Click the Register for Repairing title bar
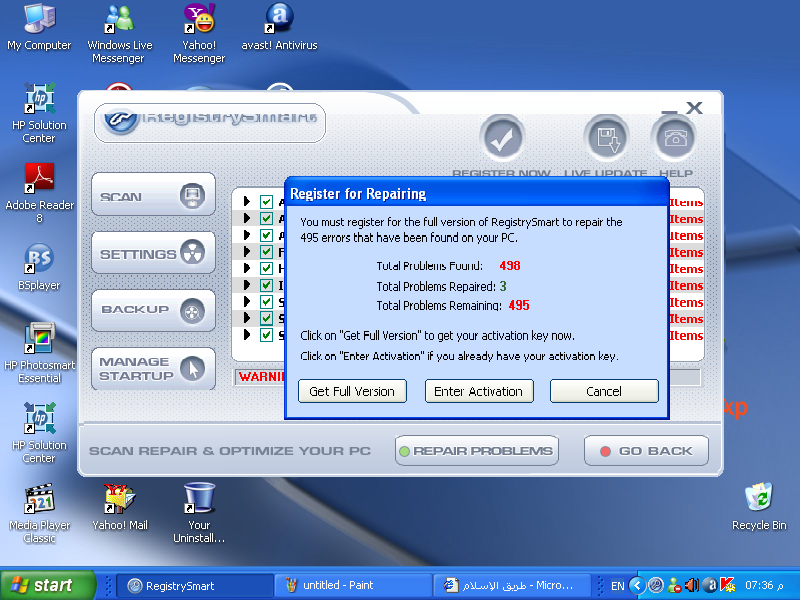800x600 pixels. [477, 194]
